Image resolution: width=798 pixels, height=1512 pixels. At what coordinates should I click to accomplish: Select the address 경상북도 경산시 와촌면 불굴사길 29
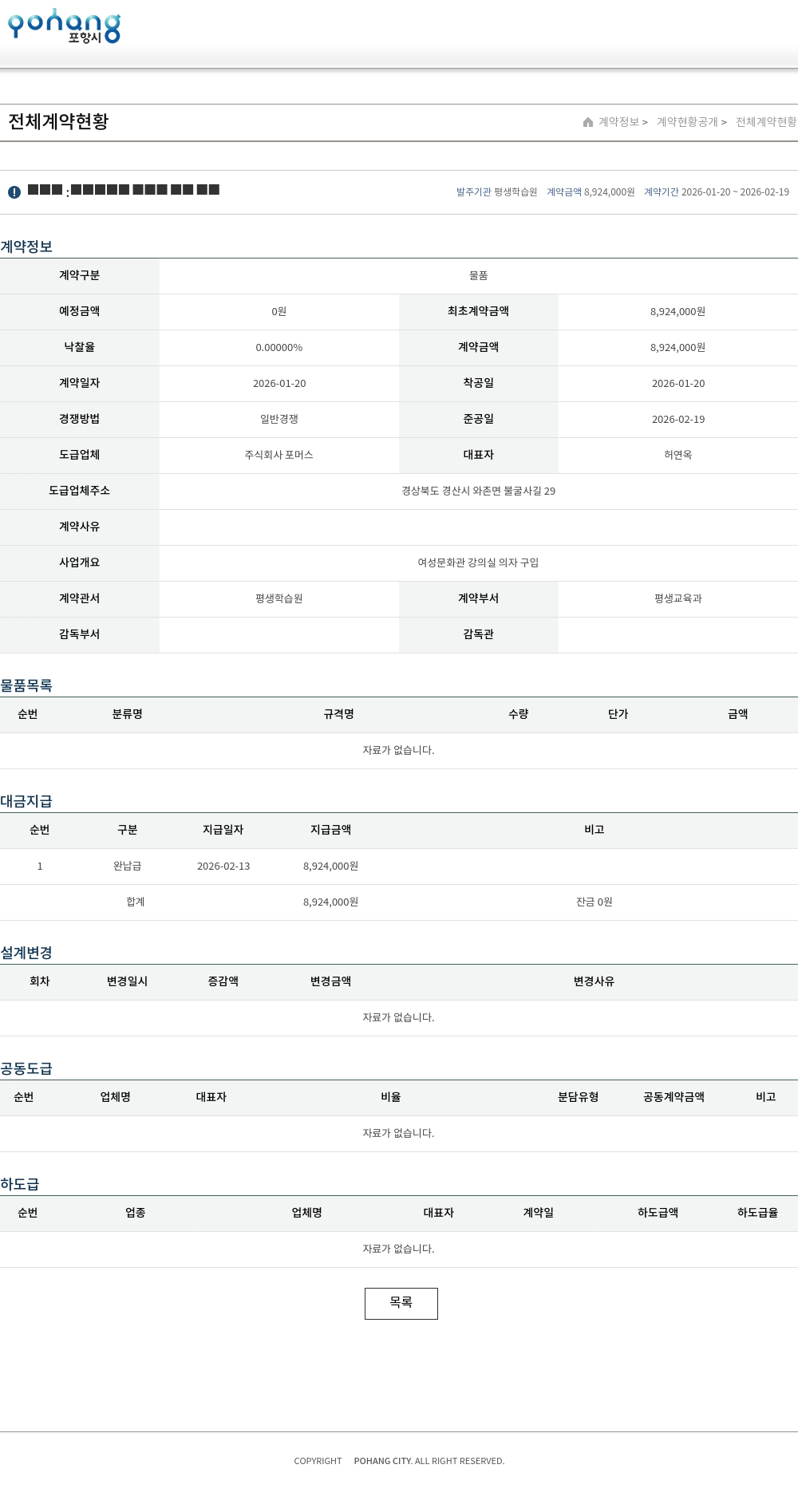(478, 491)
